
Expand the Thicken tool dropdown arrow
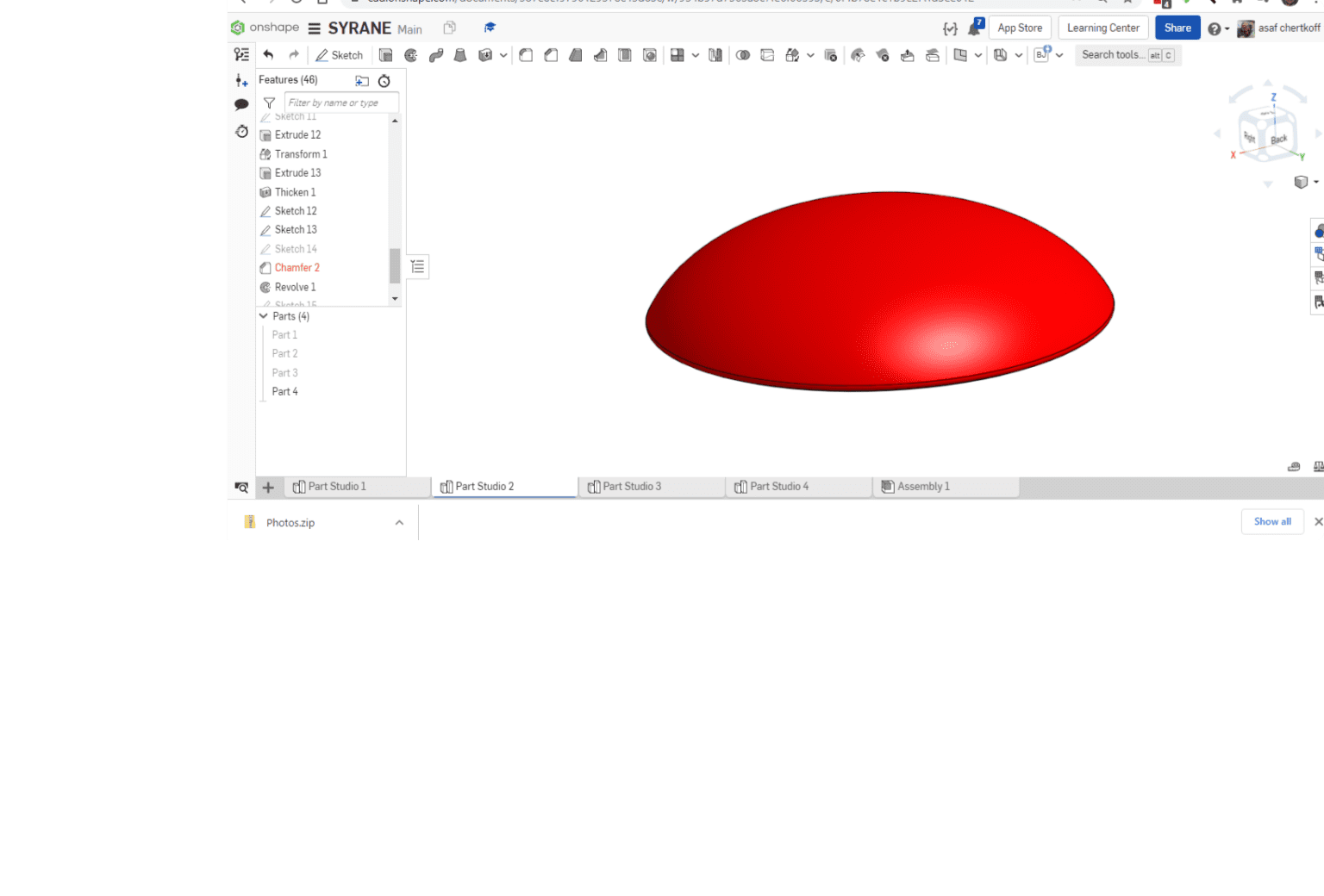tap(503, 55)
